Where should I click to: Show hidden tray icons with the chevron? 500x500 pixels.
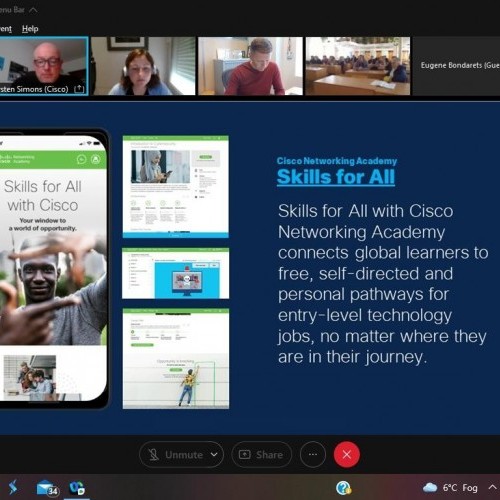point(492,487)
